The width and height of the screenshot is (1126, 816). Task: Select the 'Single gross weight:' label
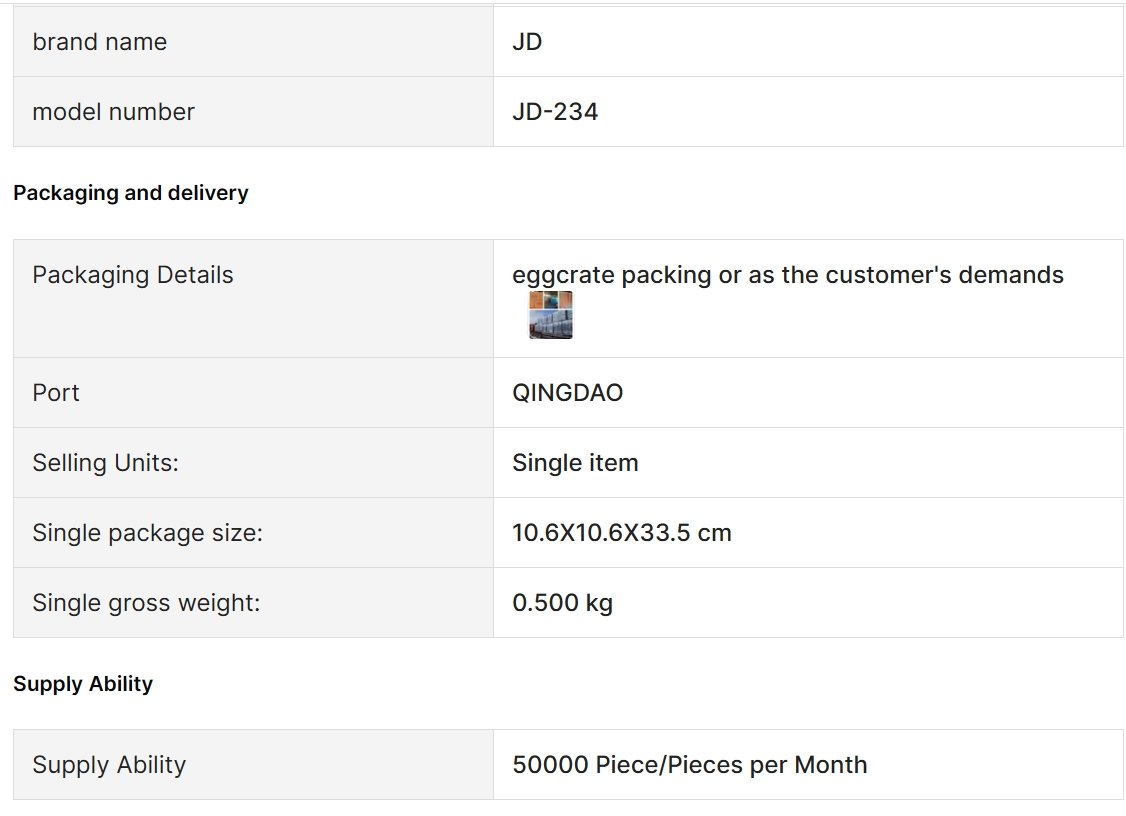point(146,602)
